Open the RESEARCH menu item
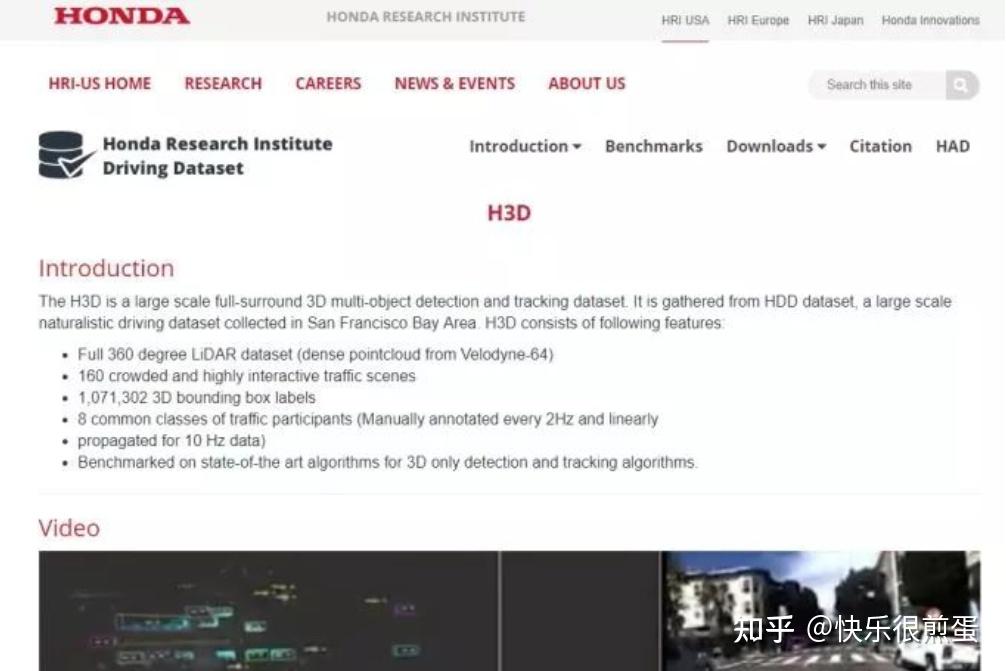 tap(222, 84)
